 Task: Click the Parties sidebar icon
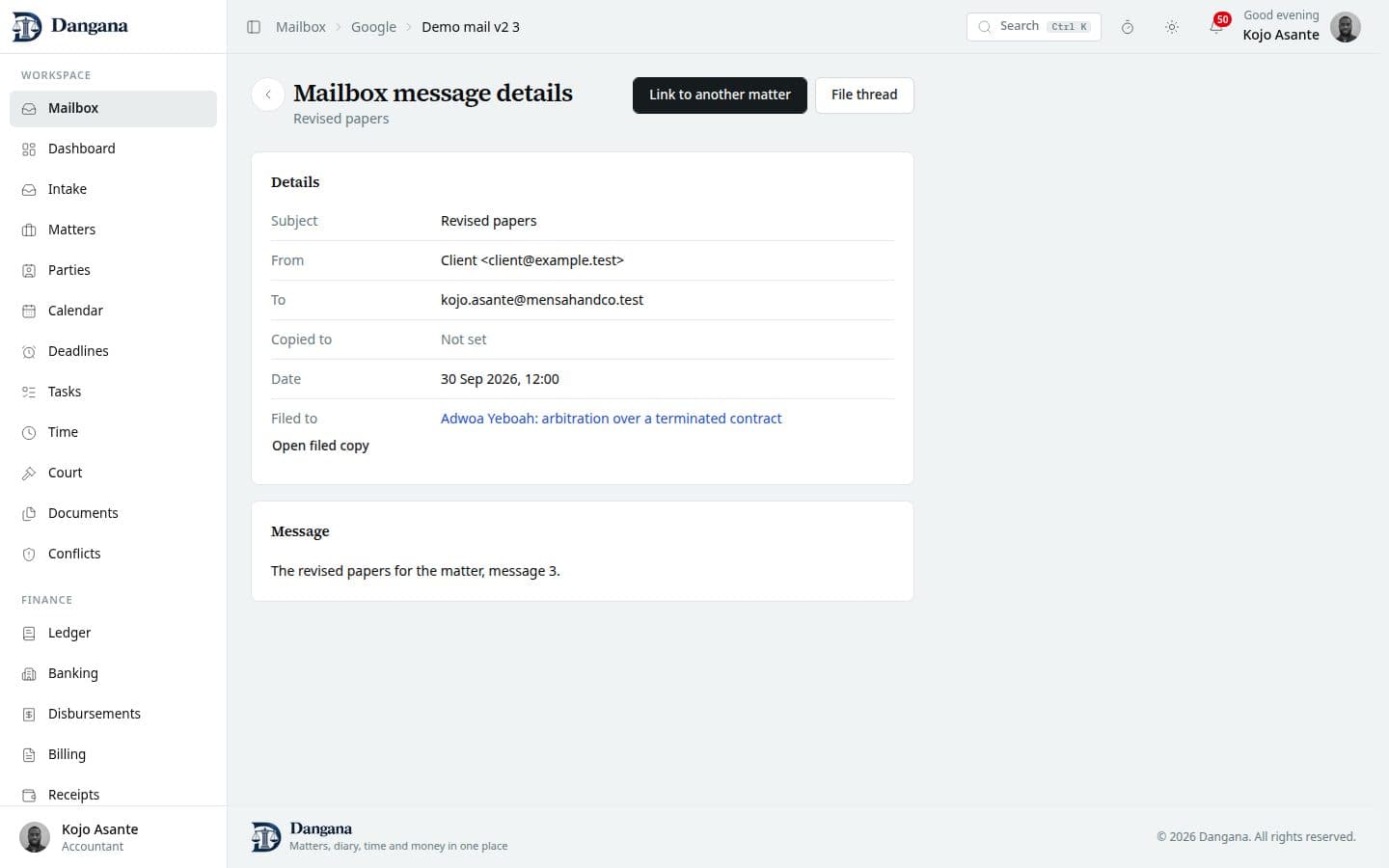coord(29,270)
